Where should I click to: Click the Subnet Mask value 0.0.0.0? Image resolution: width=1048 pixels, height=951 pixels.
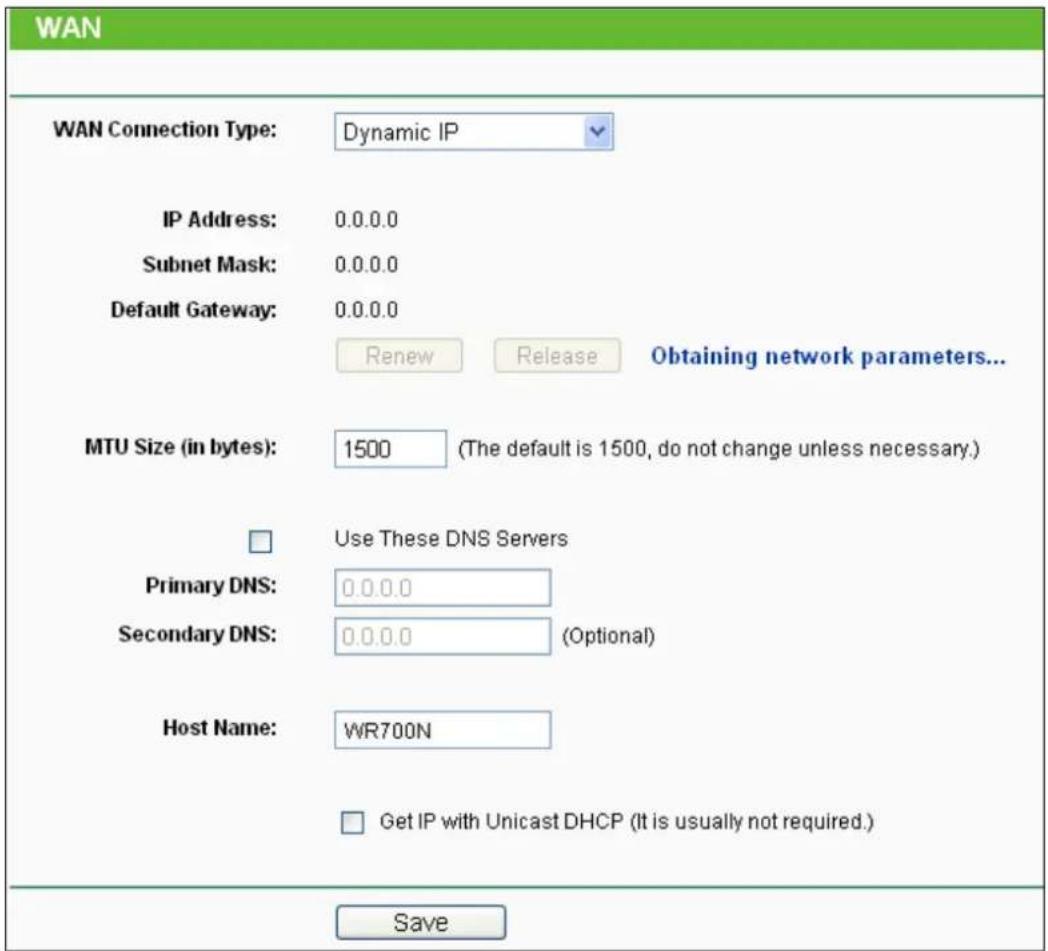point(366,265)
